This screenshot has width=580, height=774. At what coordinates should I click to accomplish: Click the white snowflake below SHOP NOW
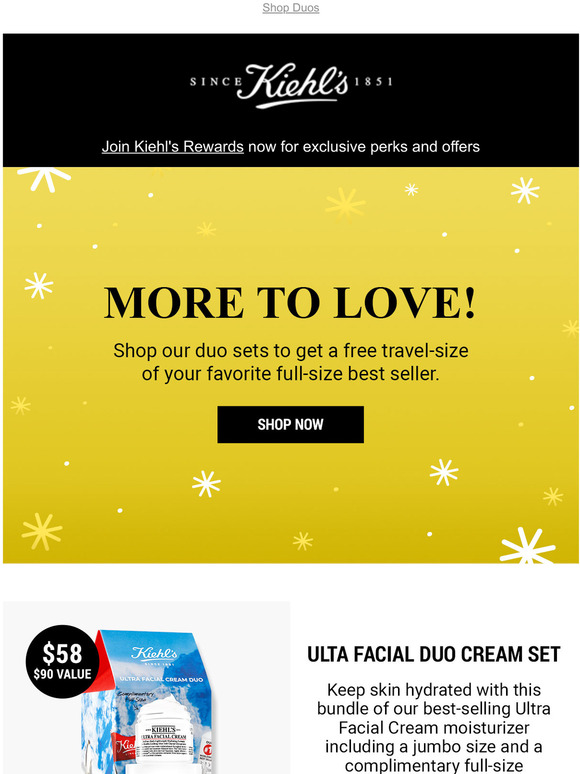[x=206, y=484]
